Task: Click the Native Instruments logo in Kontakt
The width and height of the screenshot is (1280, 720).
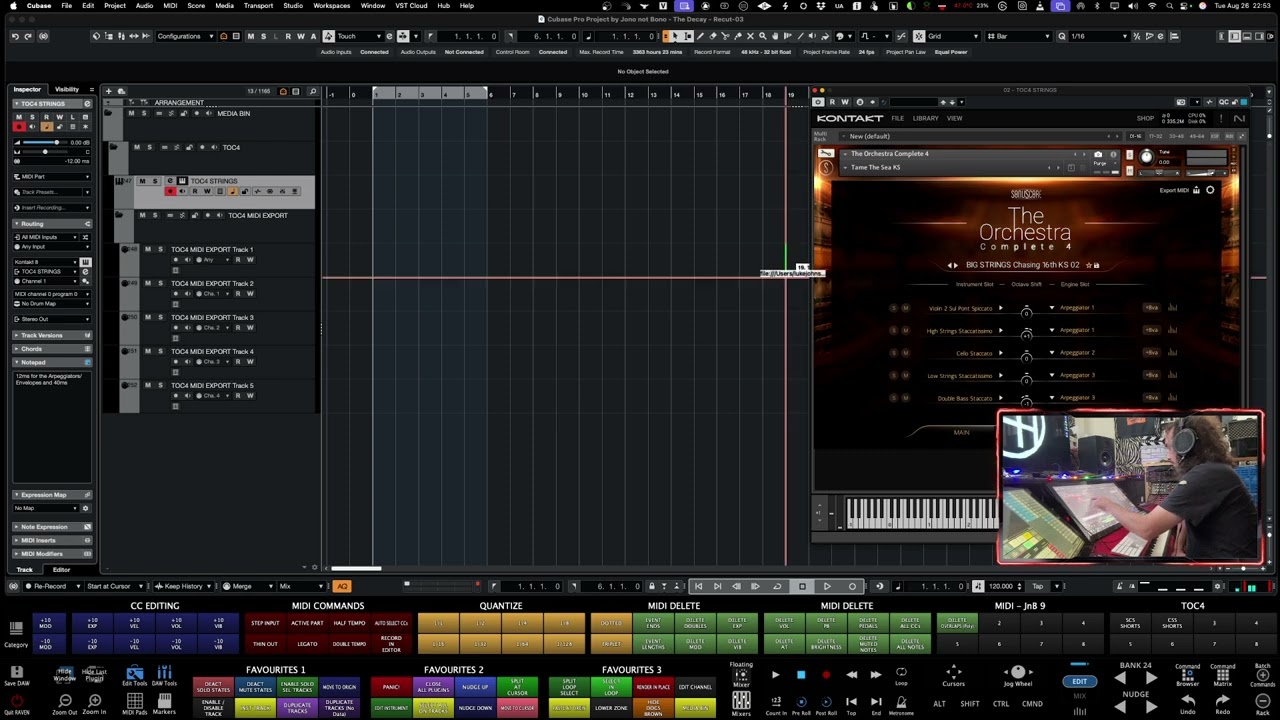Action: pyautogui.click(x=1239, y=118)
